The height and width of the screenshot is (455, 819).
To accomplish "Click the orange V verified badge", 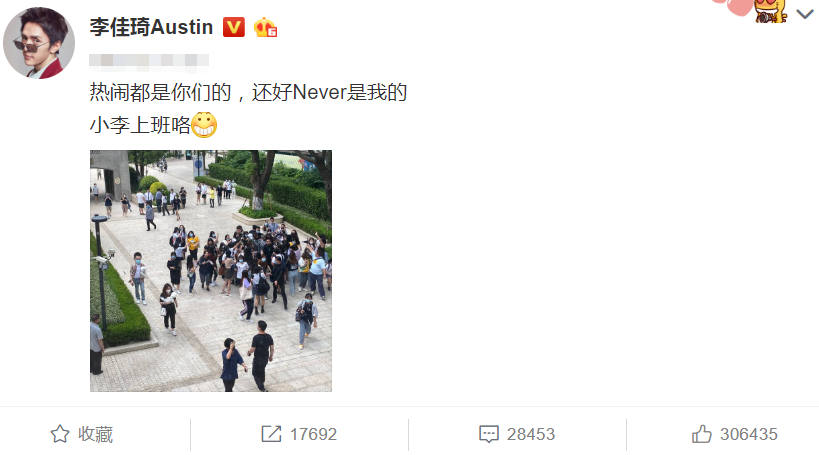I will 233,27.
